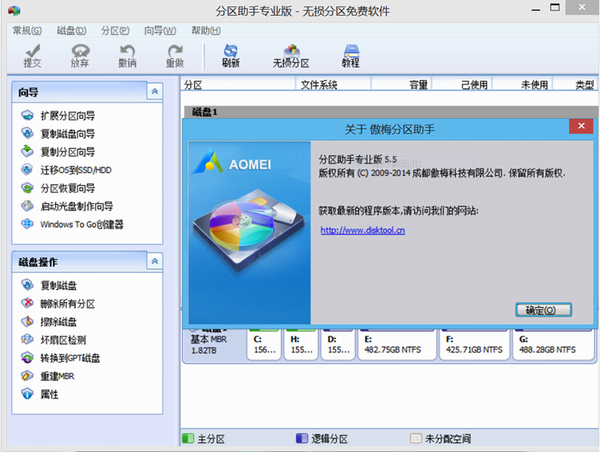600x452 pixels.
Task: Start the 迁移OS到SSD/HDD wizard icon
Action: coord(27,169)
